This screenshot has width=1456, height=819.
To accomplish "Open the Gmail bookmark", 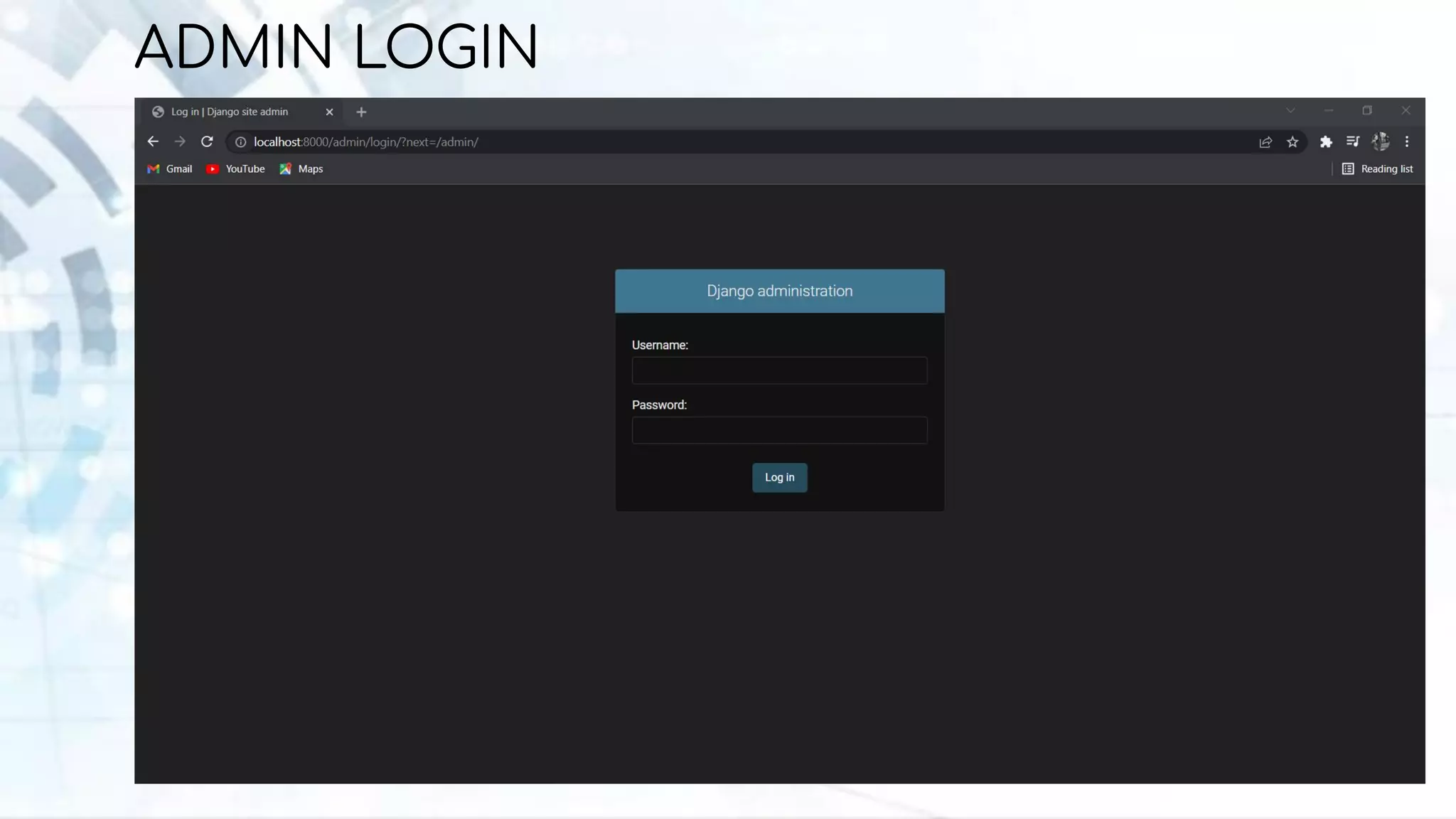I will click(170, 169).
